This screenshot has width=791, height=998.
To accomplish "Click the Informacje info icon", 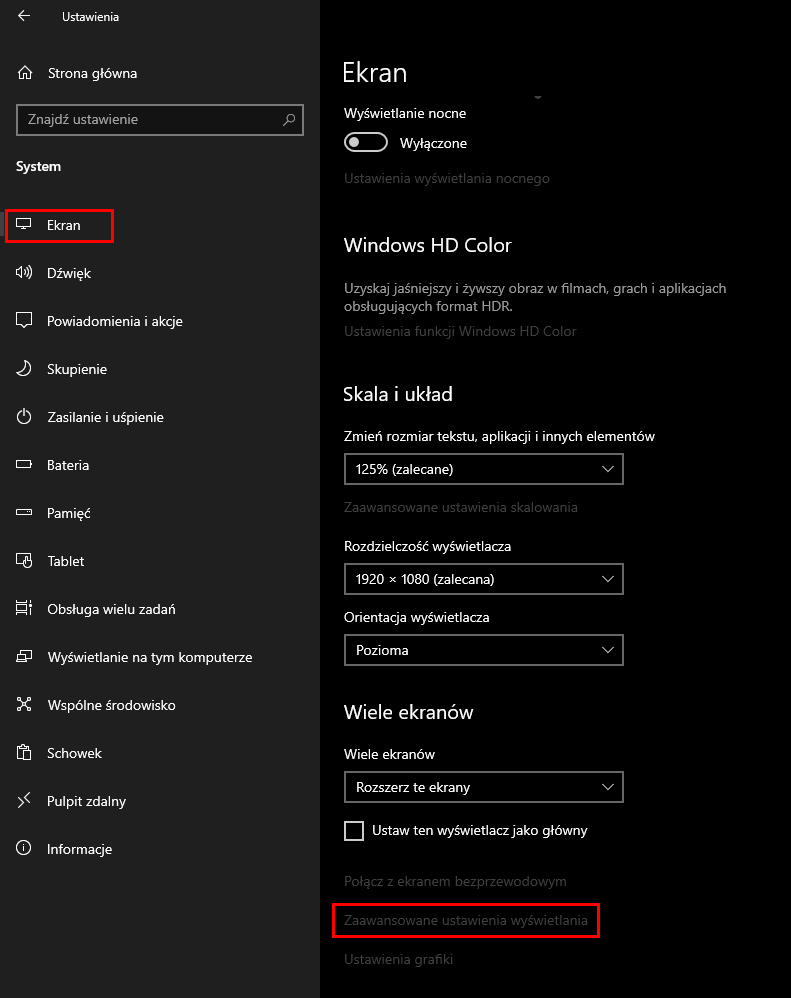I will click(24, 848).
